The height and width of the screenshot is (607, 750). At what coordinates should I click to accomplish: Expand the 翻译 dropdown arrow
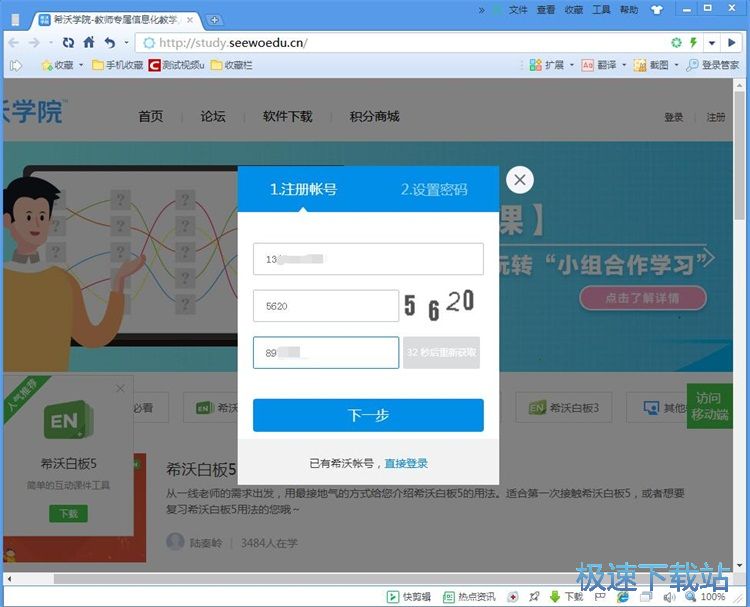(x=624, y=65)
